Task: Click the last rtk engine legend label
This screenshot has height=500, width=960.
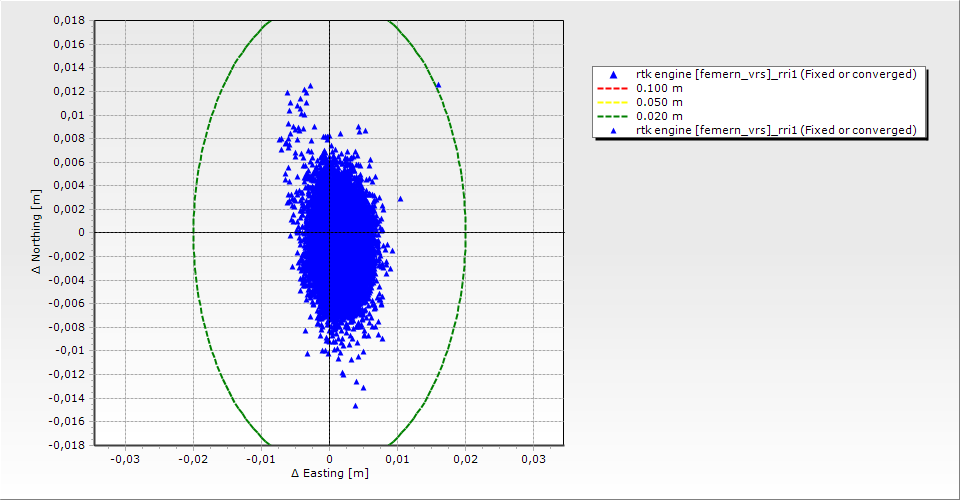Action: 776,131
